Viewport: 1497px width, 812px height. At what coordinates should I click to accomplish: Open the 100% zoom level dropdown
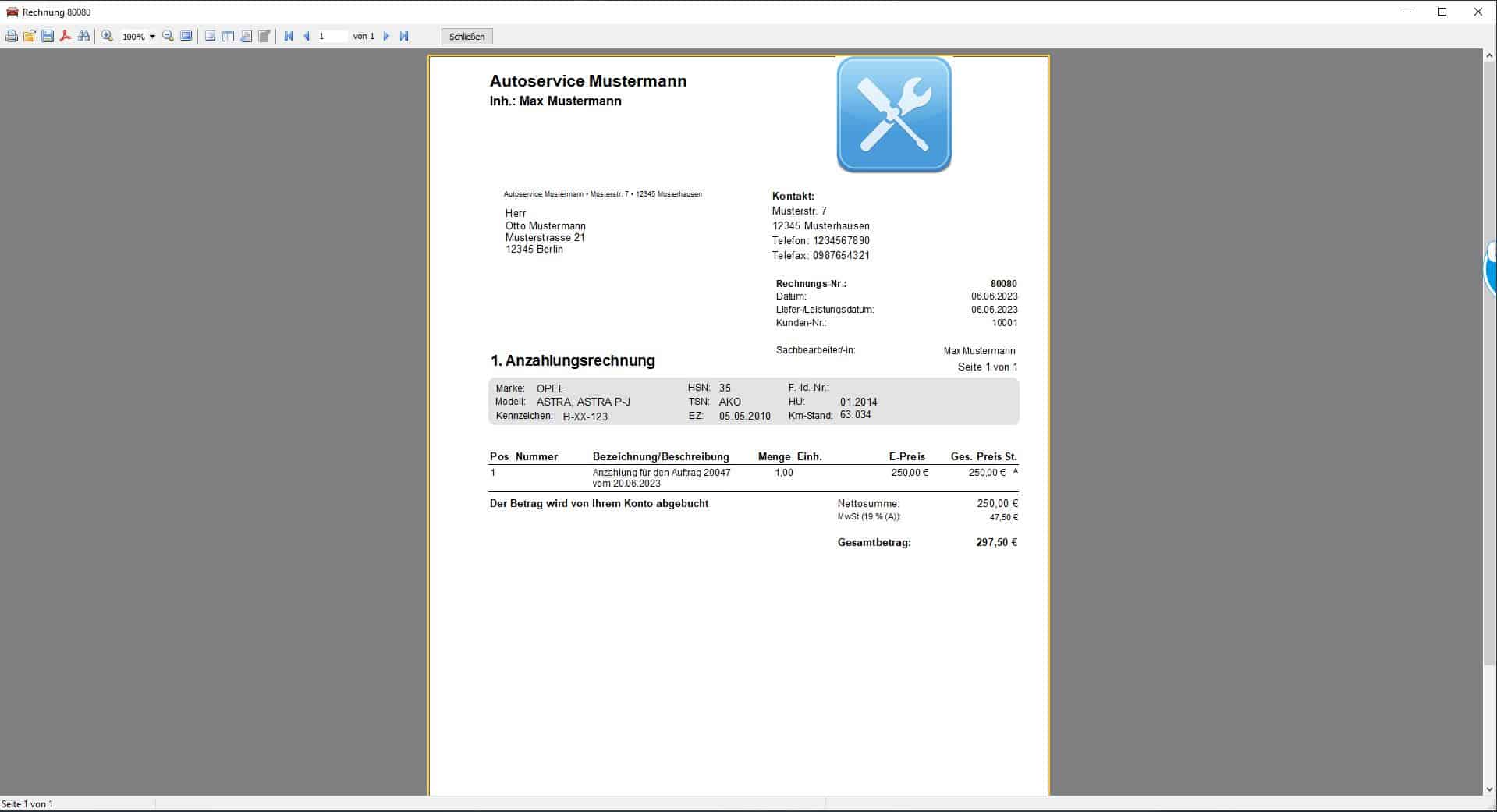coord(152,37)
